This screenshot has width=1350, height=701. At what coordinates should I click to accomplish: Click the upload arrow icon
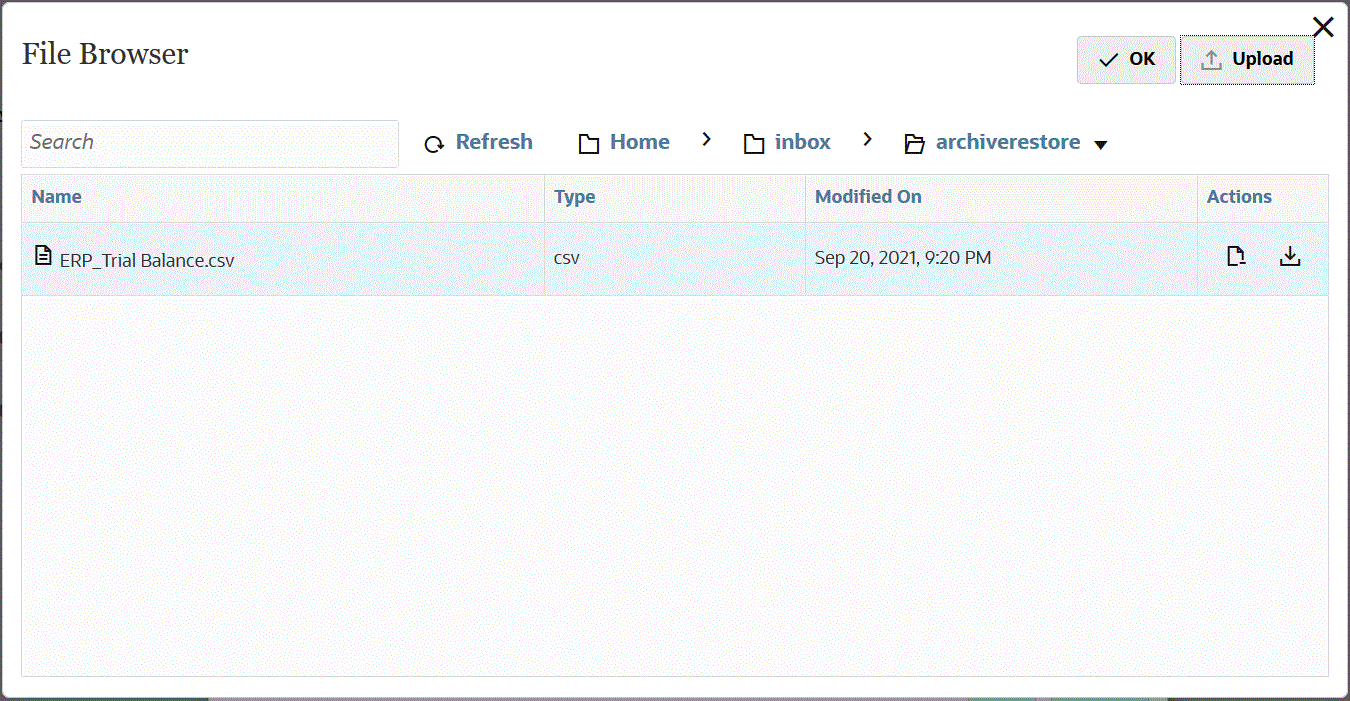(x=1211, y=60)
